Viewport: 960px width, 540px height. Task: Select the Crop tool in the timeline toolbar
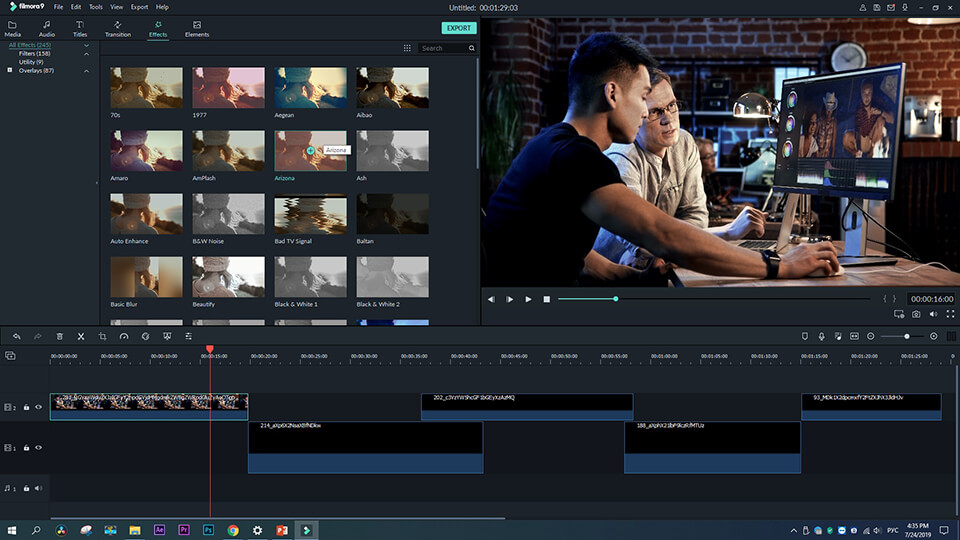point(102,336)
